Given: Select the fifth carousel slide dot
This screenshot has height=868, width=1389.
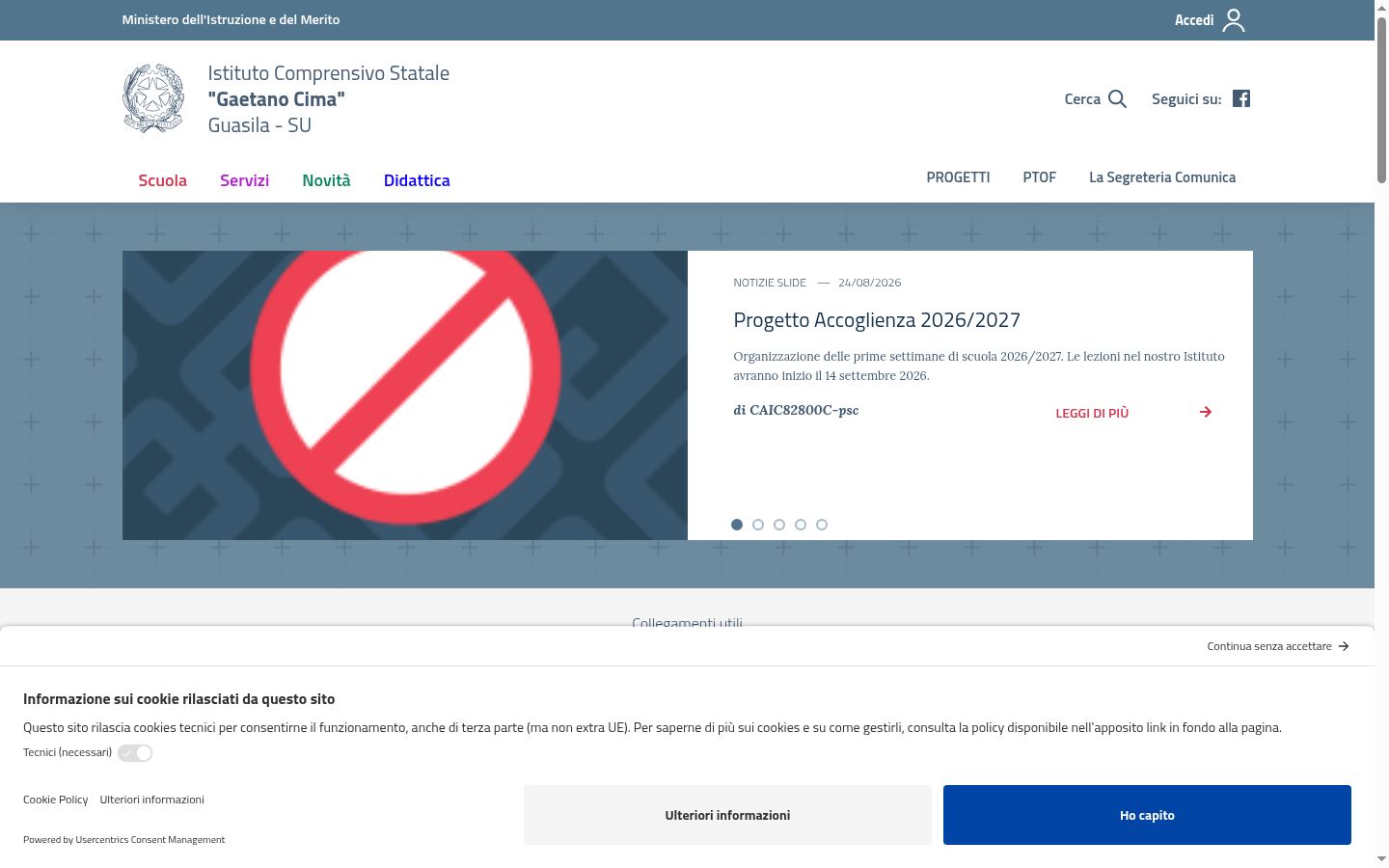Looking at the screenshot, I should click(x=822, y=525).
